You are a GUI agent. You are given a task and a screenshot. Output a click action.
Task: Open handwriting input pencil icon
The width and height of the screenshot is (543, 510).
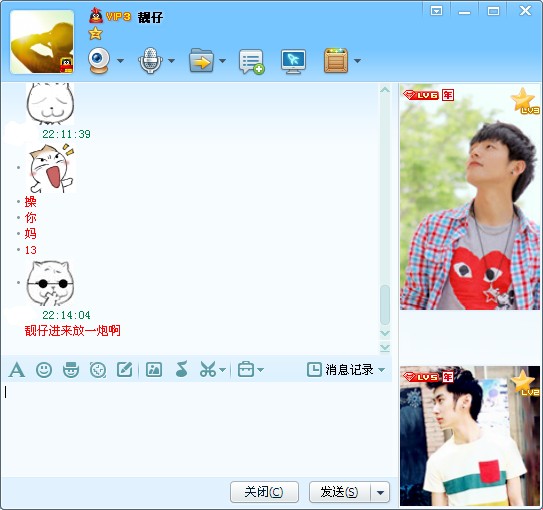pos(125,369)
